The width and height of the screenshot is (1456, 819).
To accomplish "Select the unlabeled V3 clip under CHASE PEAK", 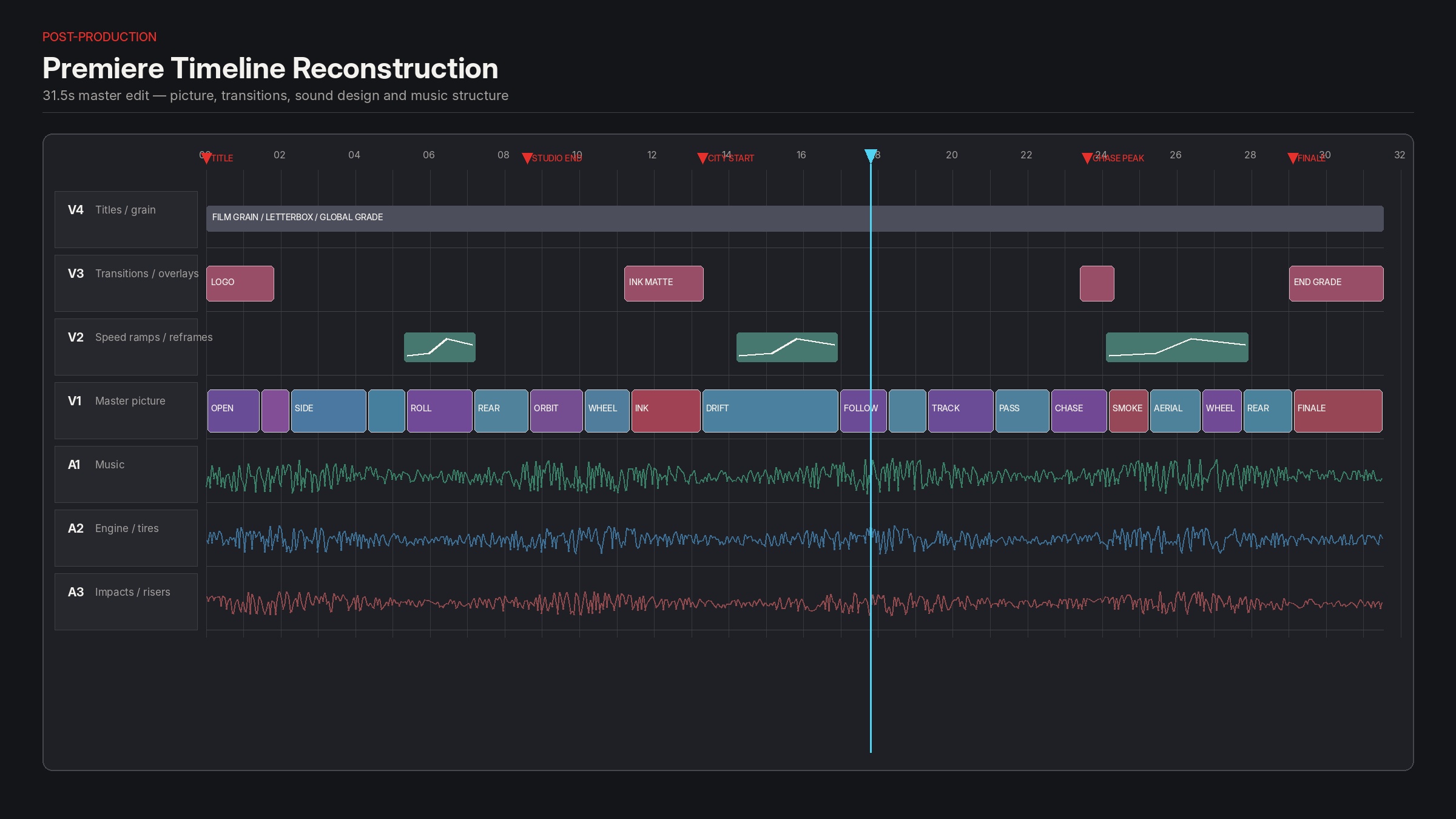I will click(1097, 283).
